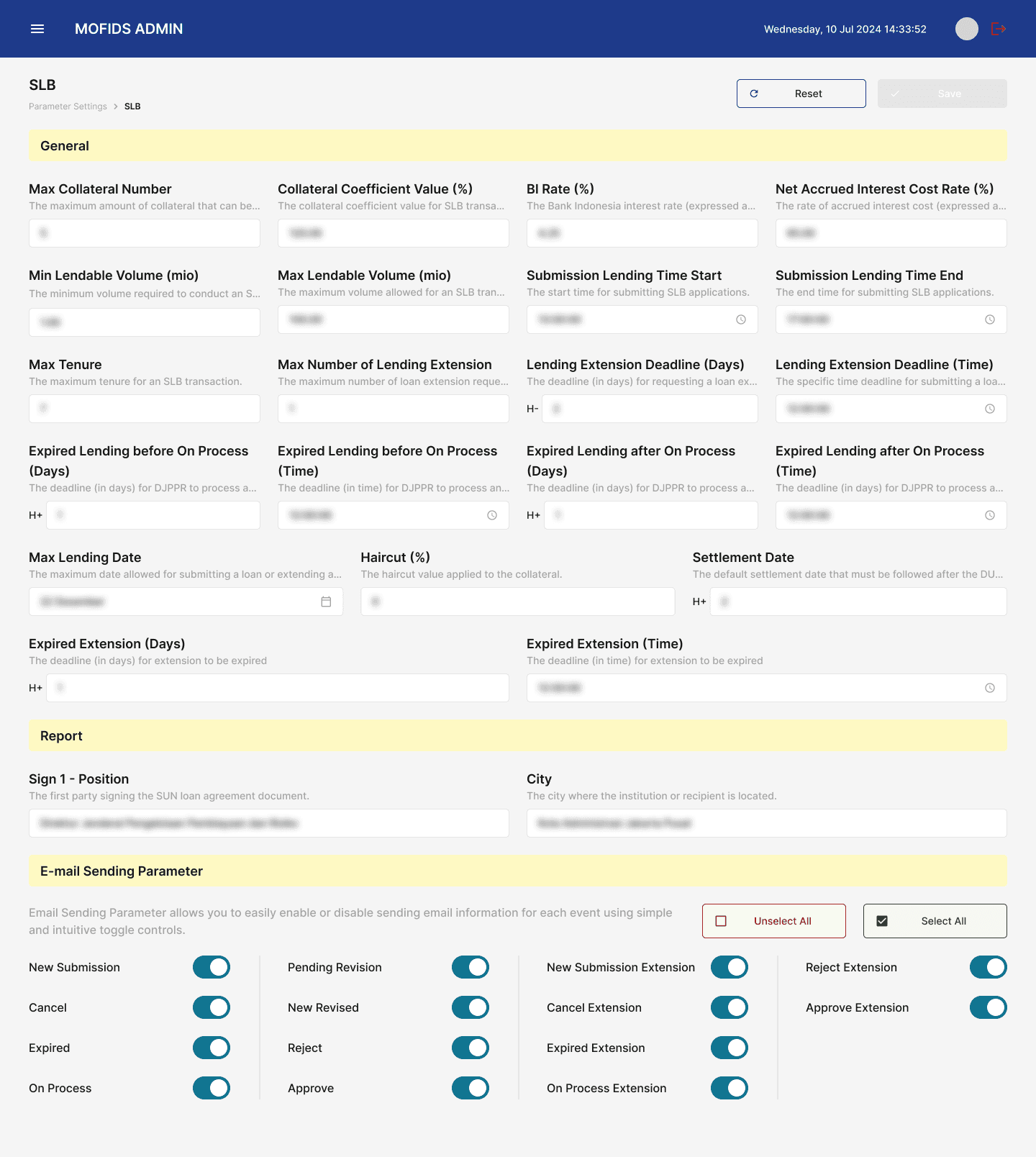1036x1157 pixels.
Task: Click the refresh icon in the Reset button
Action: point(754,94)
